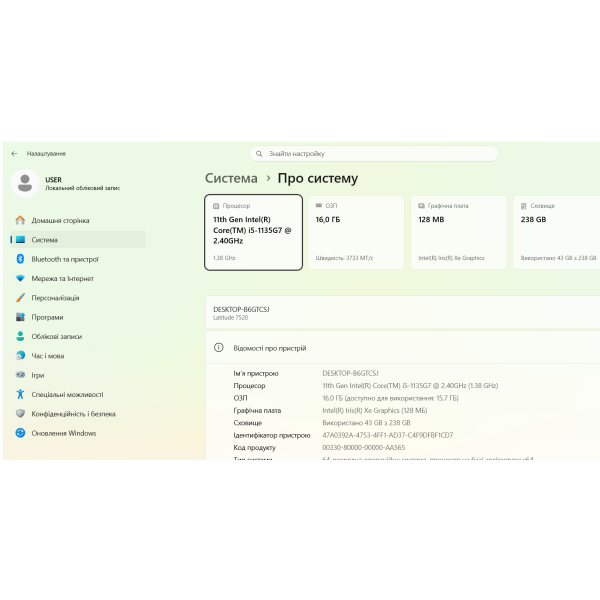Click the USER profile avatar
The height and width of the screenshot is (600, 600).
point(25,183)
